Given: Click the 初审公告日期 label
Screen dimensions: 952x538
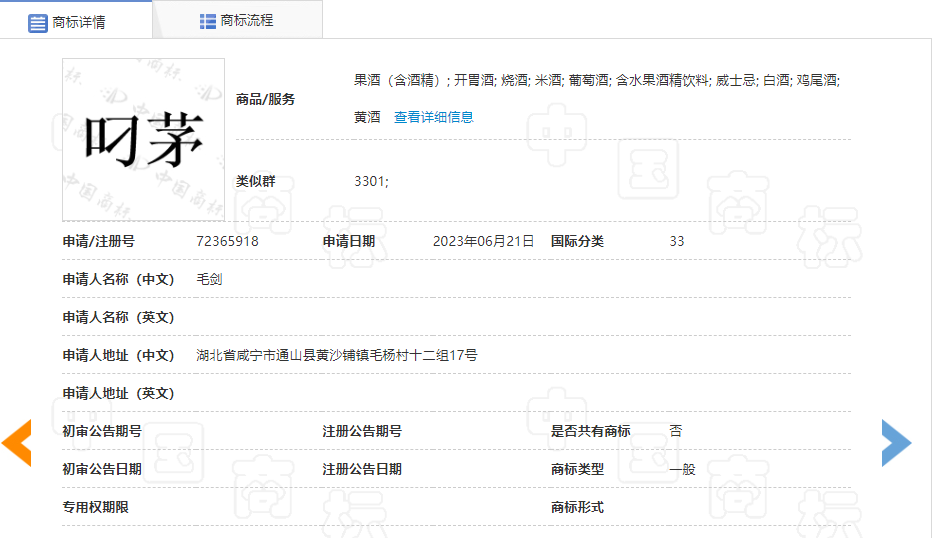Looking at the screenshot, I should pyautogui.click(x=102, y=469).
